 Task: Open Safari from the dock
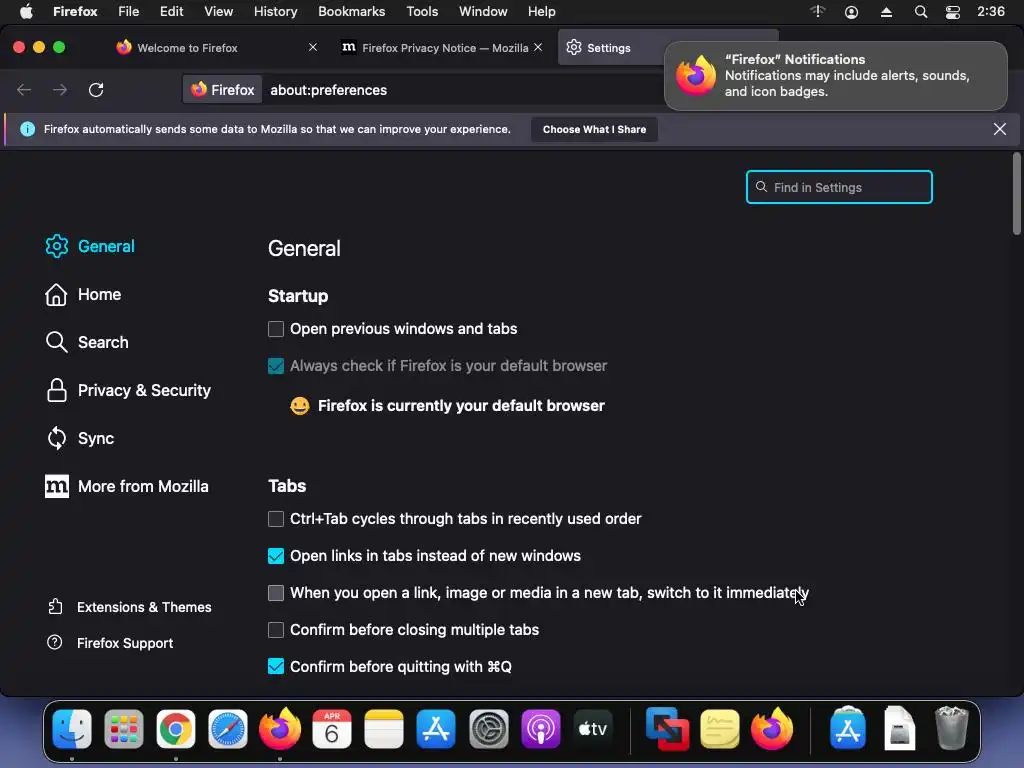click(228, 729)
